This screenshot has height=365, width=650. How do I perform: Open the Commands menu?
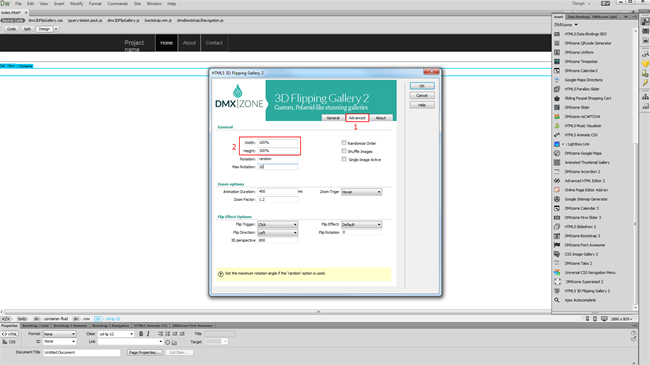point(118,4)
